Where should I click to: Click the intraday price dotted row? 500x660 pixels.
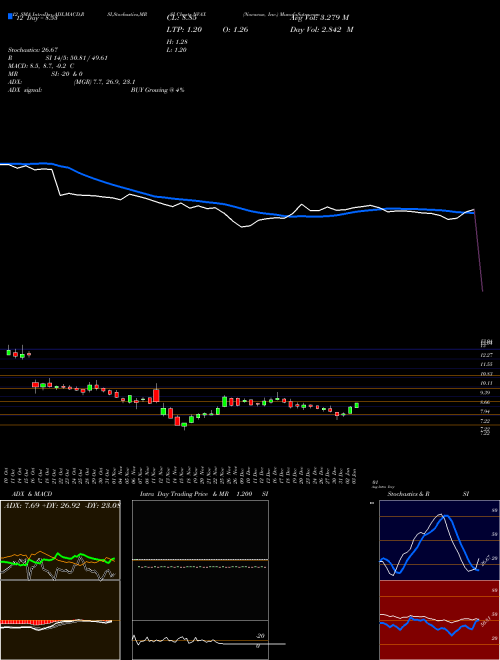(x=202, y=567)
